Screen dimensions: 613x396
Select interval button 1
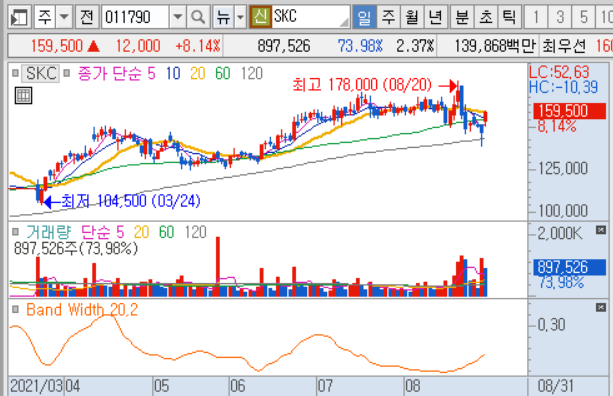536,17
